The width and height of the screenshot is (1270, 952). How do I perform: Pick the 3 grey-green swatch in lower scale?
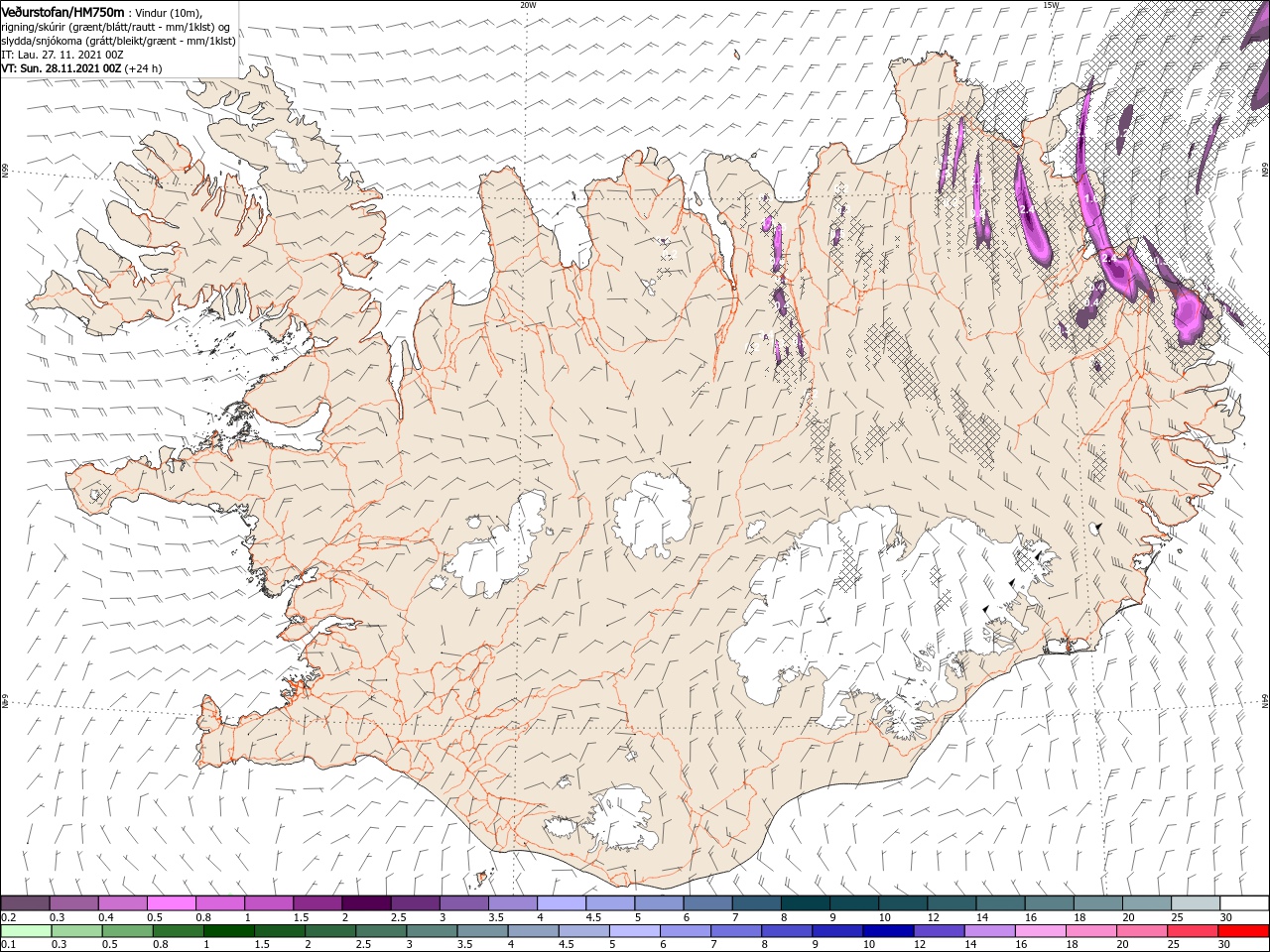pos(432,931)
